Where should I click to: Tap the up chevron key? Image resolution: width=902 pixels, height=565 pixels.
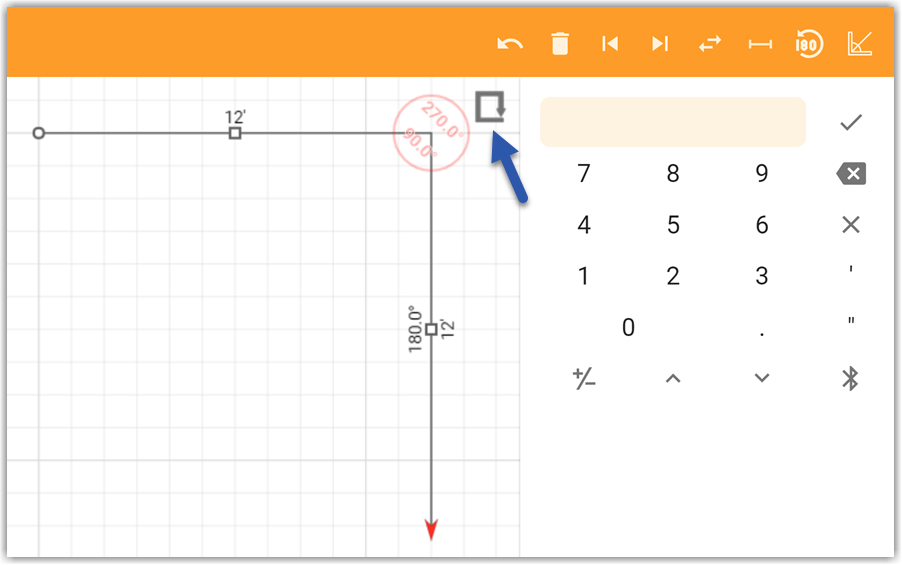click(x=673, y=379)
